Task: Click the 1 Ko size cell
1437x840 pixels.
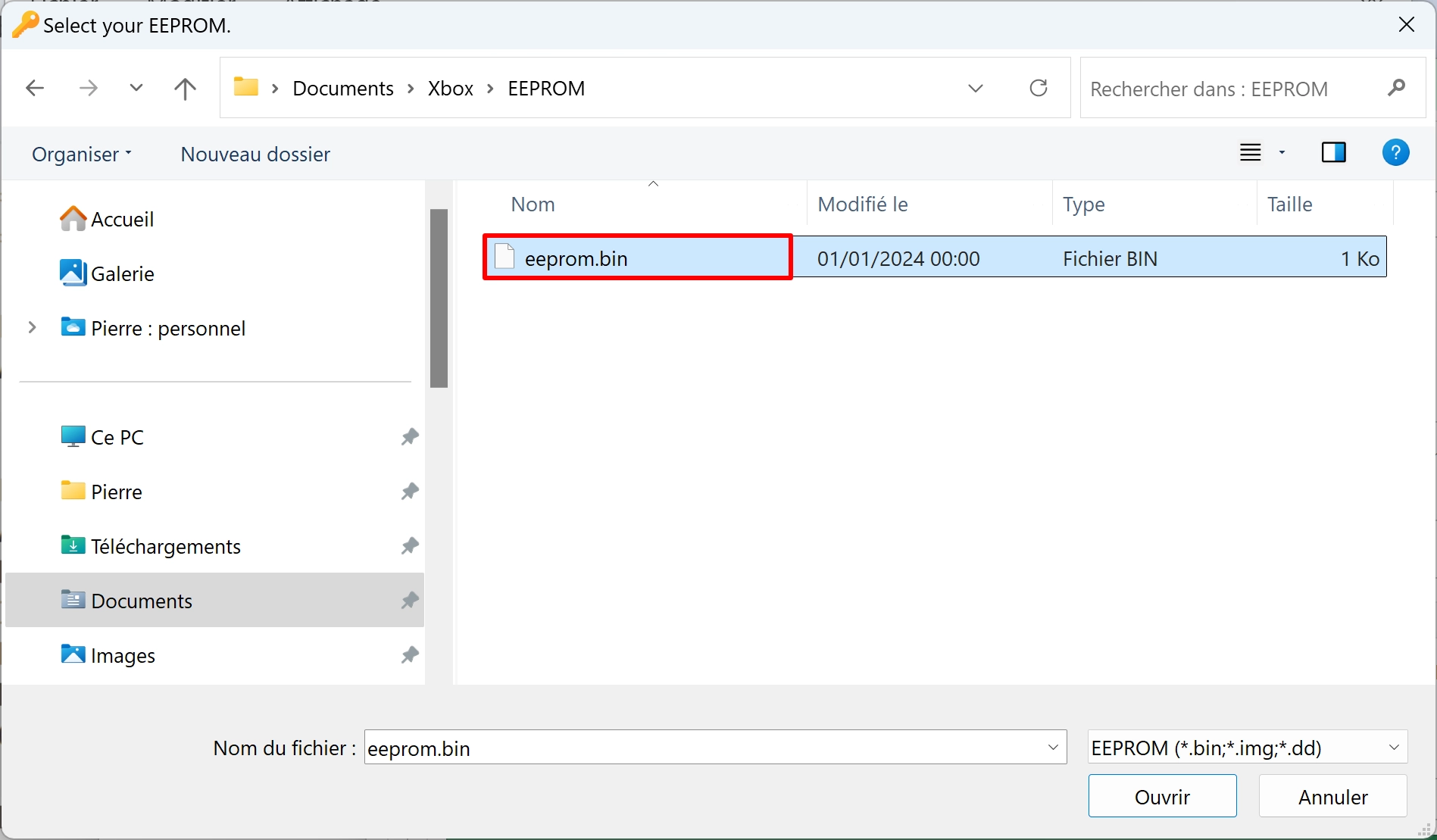Action: click(1360, 259)
